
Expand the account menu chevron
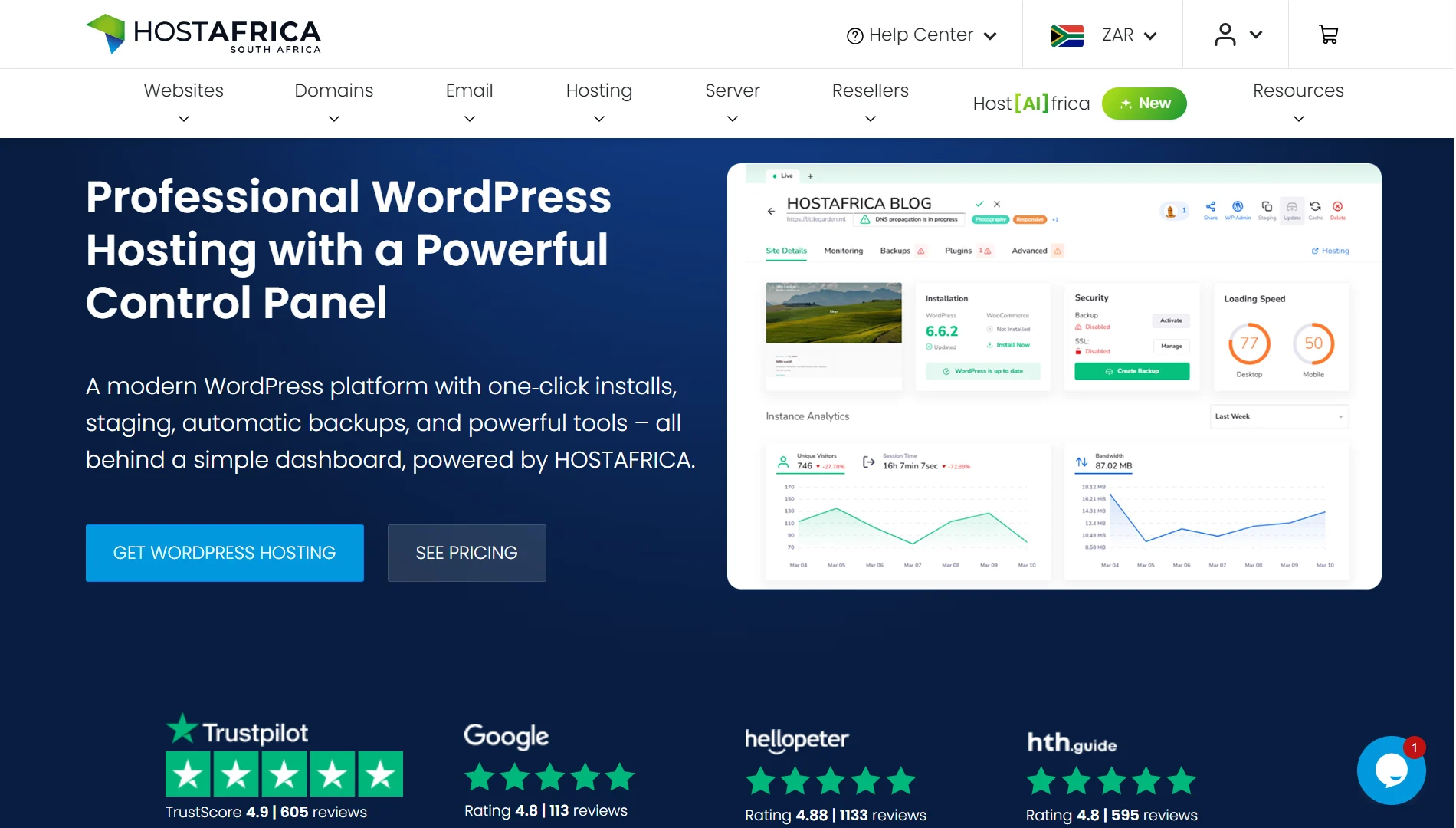click(x=1256, y=34)
